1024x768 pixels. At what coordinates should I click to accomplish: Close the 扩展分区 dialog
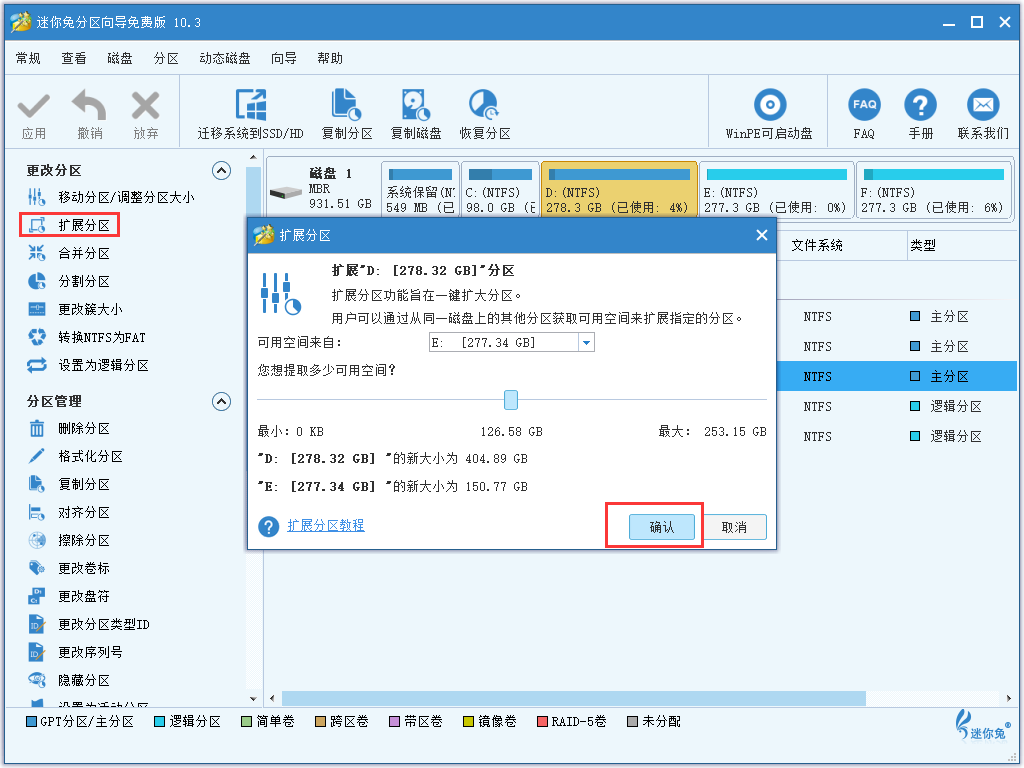click(x=761, y=235)
